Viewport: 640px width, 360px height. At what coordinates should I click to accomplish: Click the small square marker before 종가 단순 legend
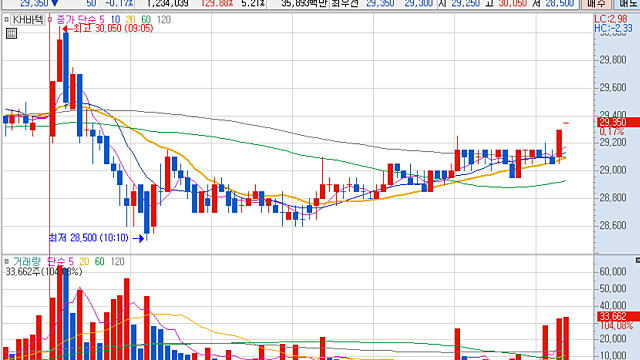tap(49, 20)
